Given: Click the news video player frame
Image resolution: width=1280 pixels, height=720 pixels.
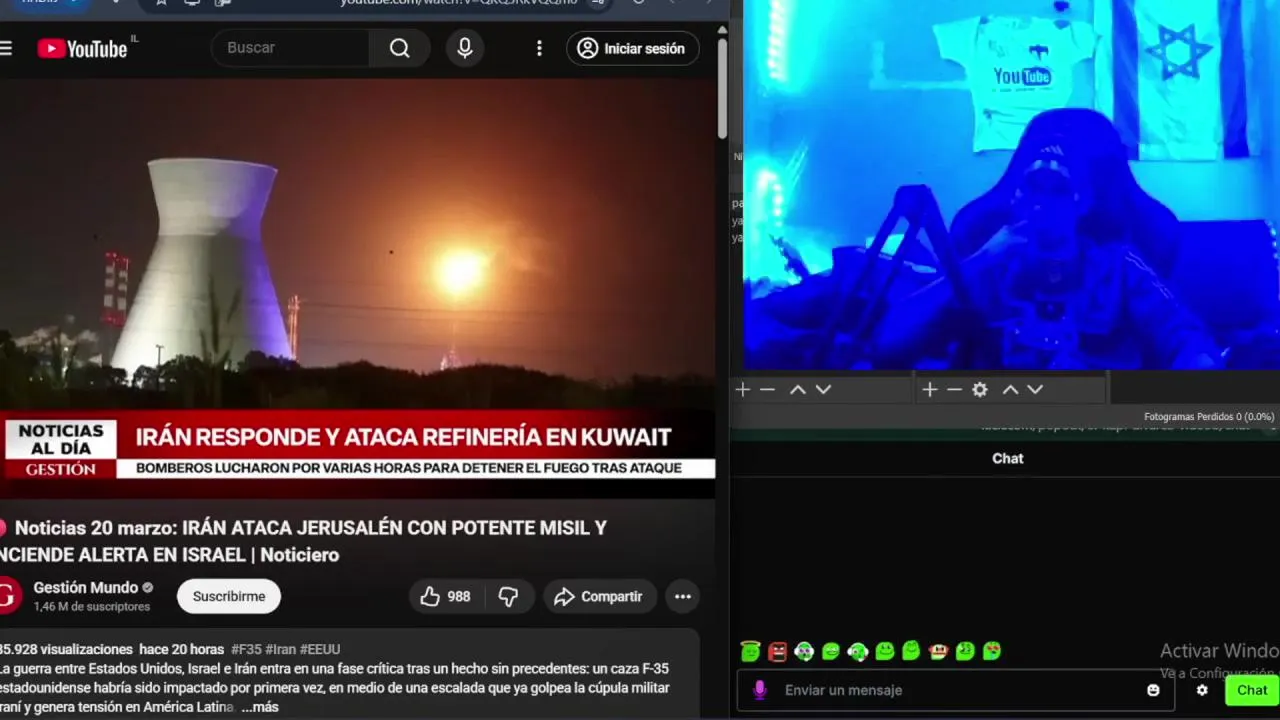Looking at the screenshot, I should click(357, 288).
